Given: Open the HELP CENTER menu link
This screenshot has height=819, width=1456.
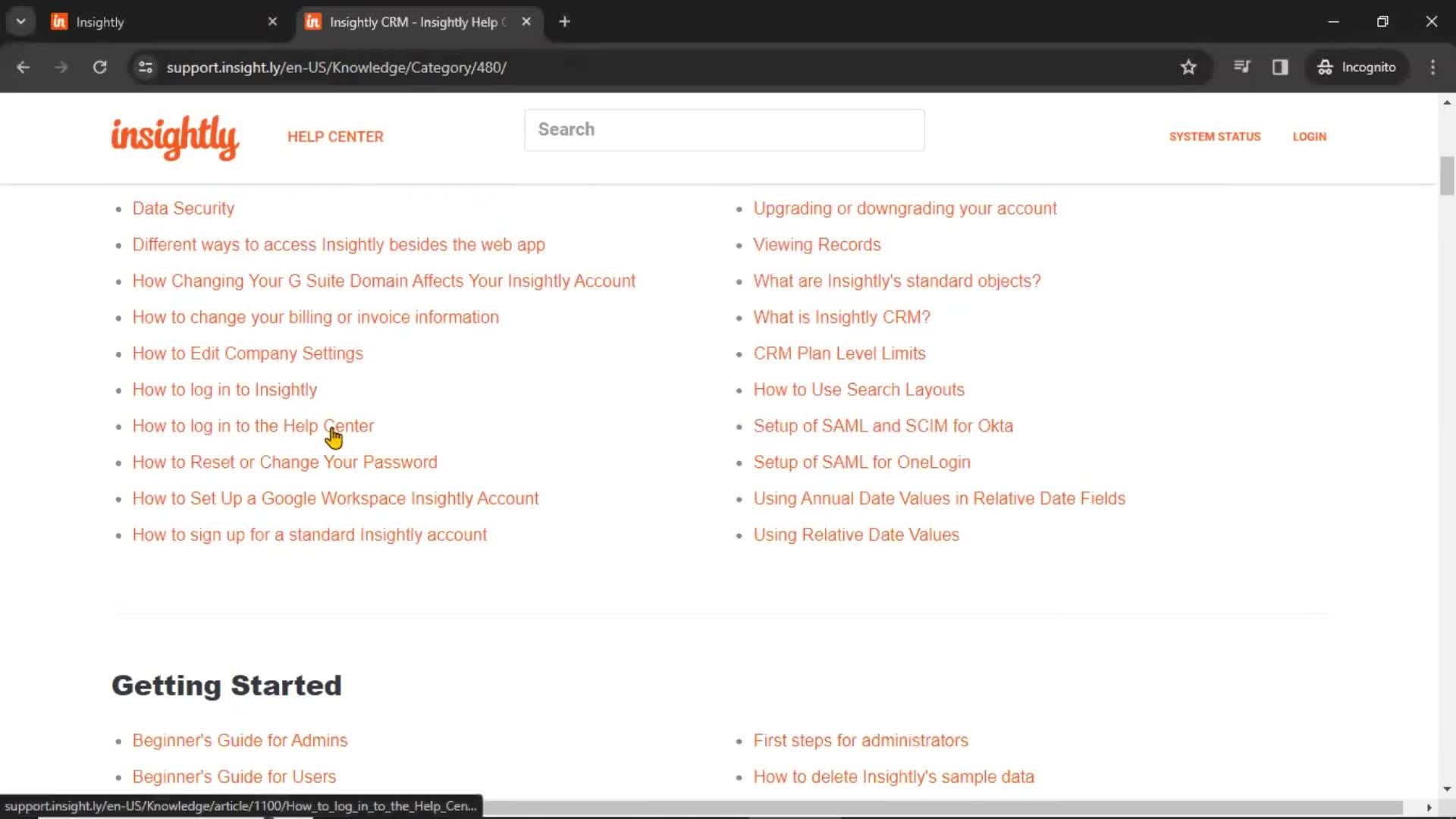Looking at the screenshot, I should 335,137.
